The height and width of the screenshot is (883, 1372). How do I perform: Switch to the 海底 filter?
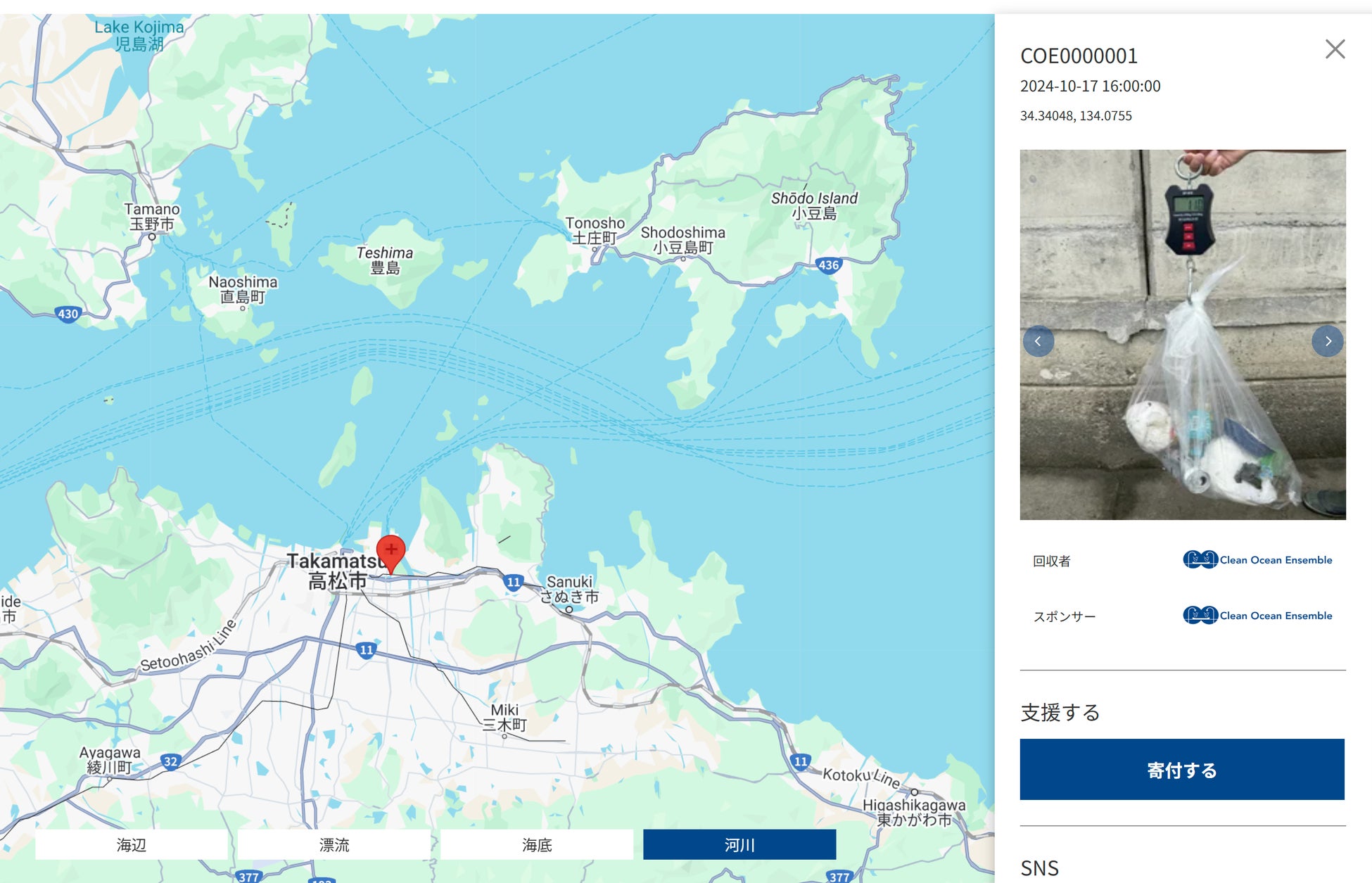coord(537,844)
